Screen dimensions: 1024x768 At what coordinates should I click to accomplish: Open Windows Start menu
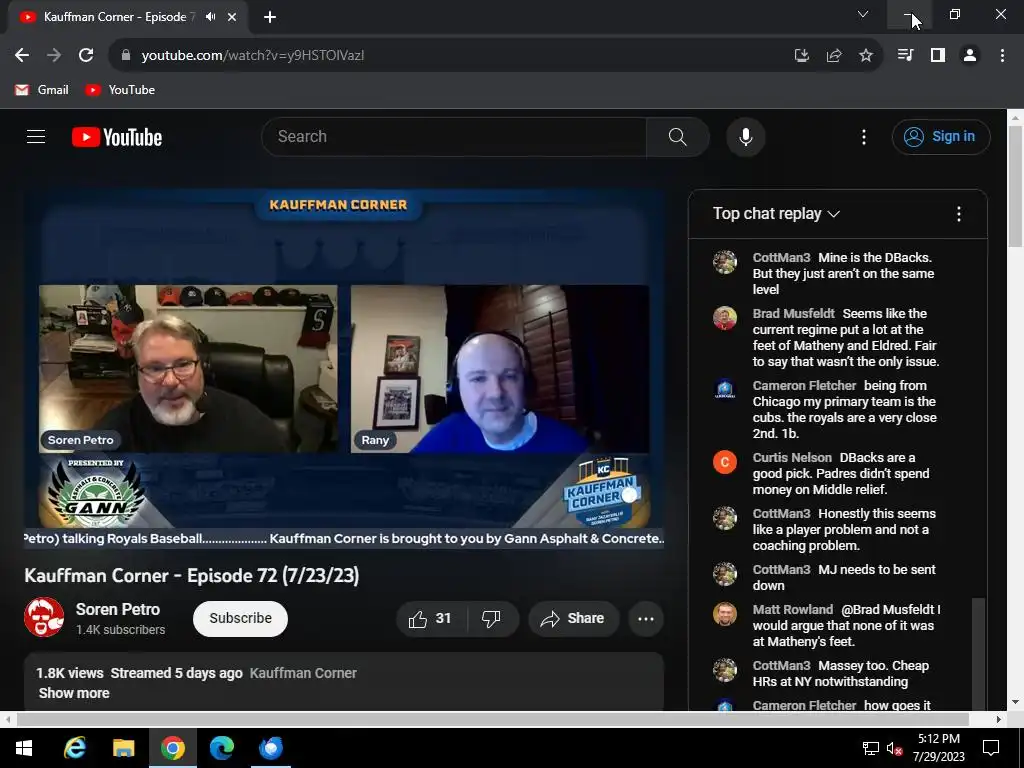tap(24, 748)
